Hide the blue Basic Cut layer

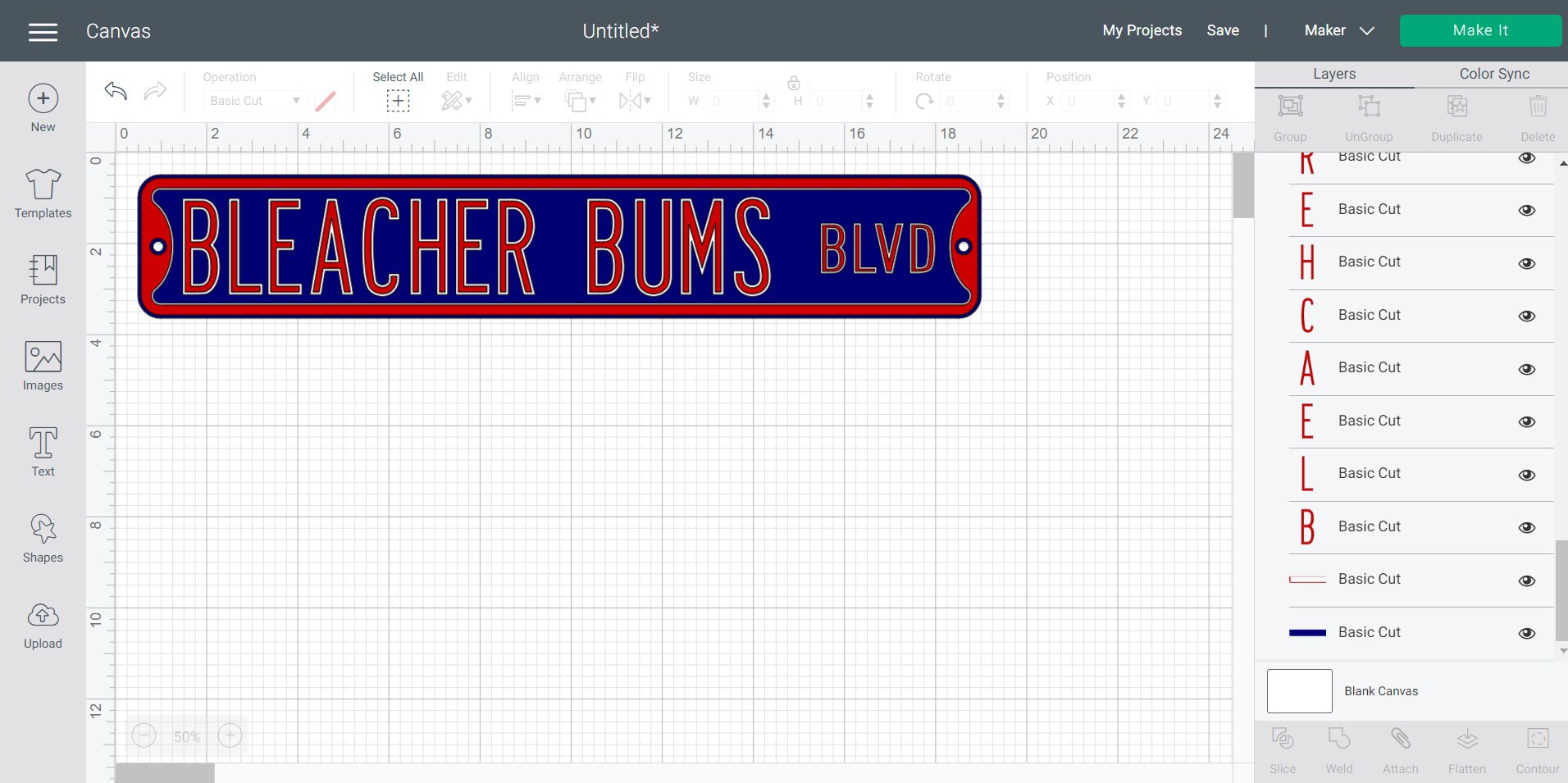(1527, 633)
